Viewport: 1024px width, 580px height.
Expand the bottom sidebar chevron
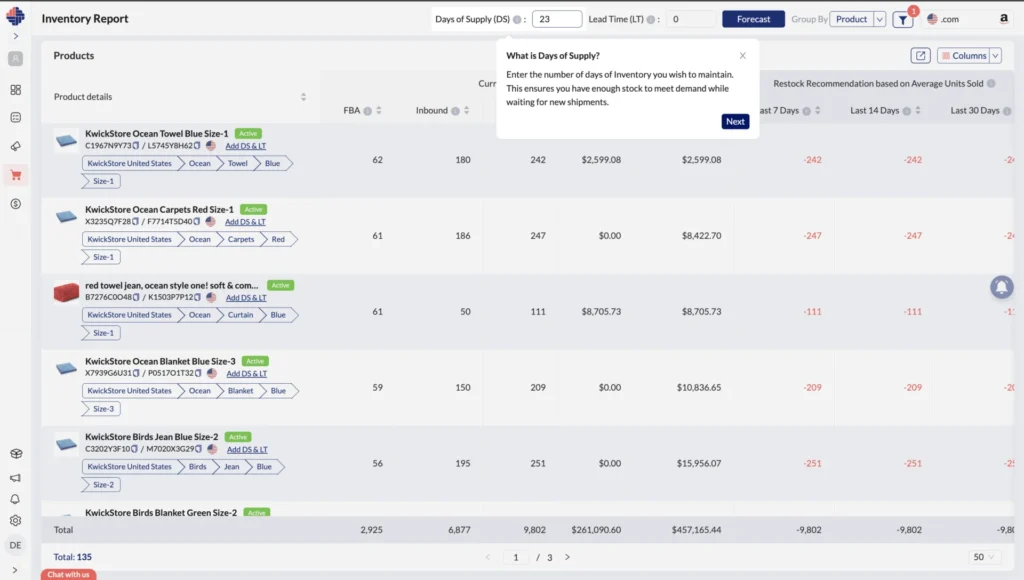15,570
